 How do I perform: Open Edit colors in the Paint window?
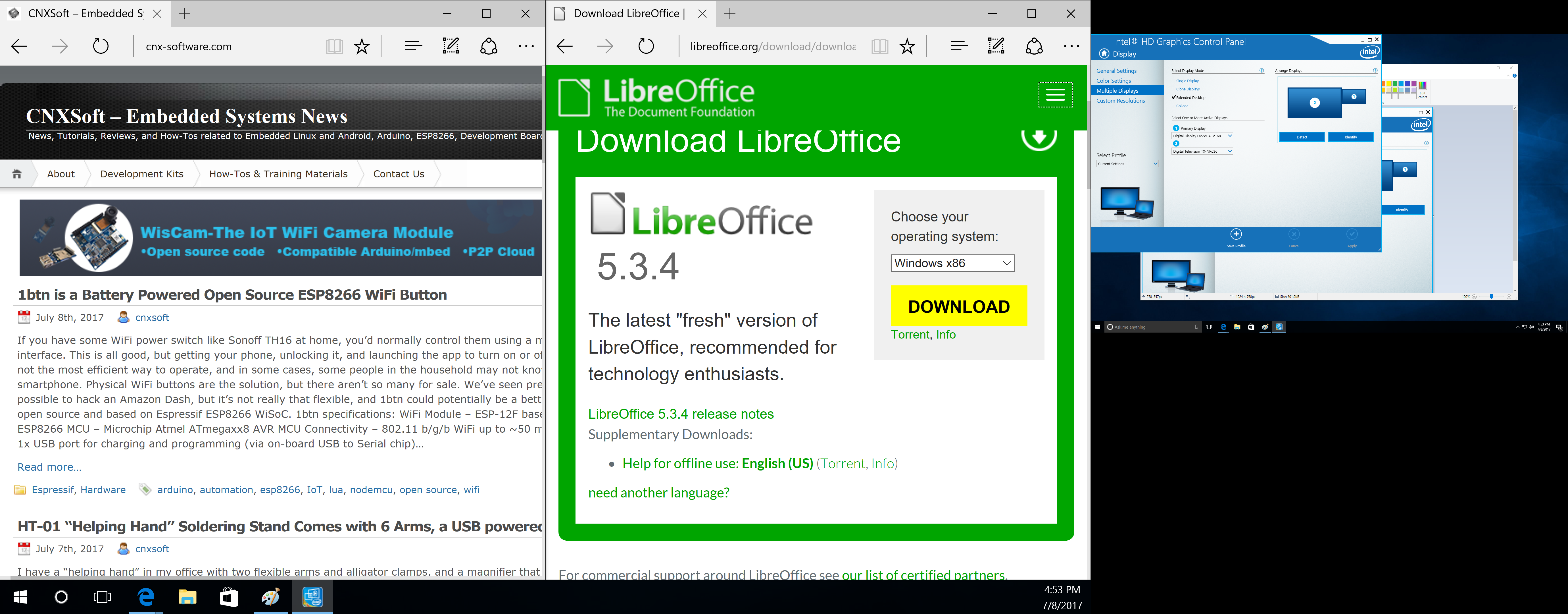(1423, 90)
